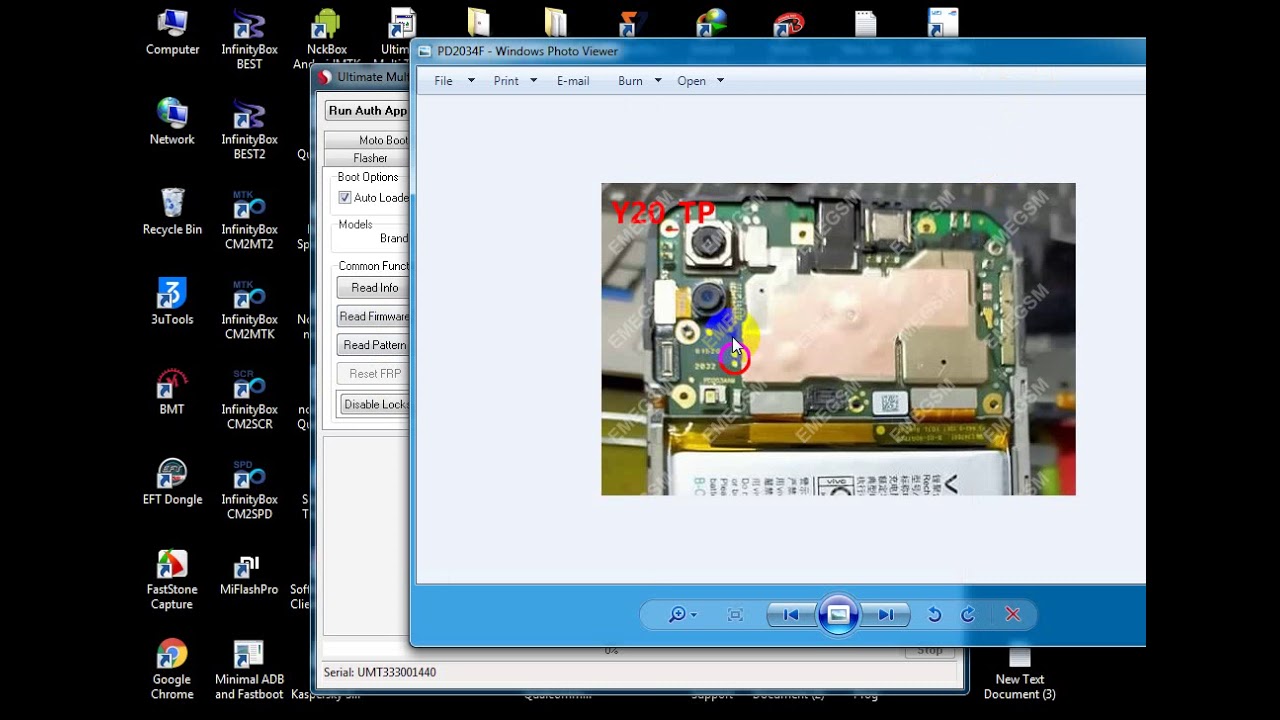Delete the photo with the red X
This screenshot has height=720, width=1280.
pos(1013,615)
